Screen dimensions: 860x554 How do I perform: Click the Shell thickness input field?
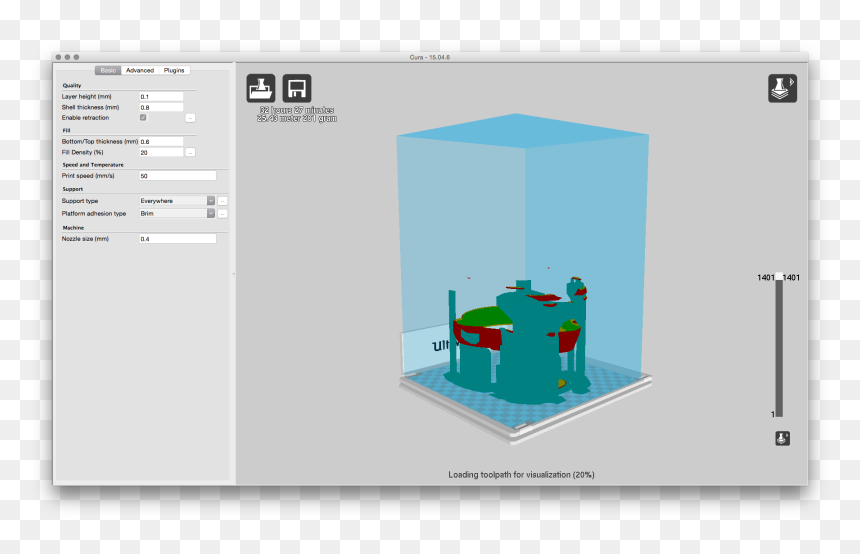(161, 108)
